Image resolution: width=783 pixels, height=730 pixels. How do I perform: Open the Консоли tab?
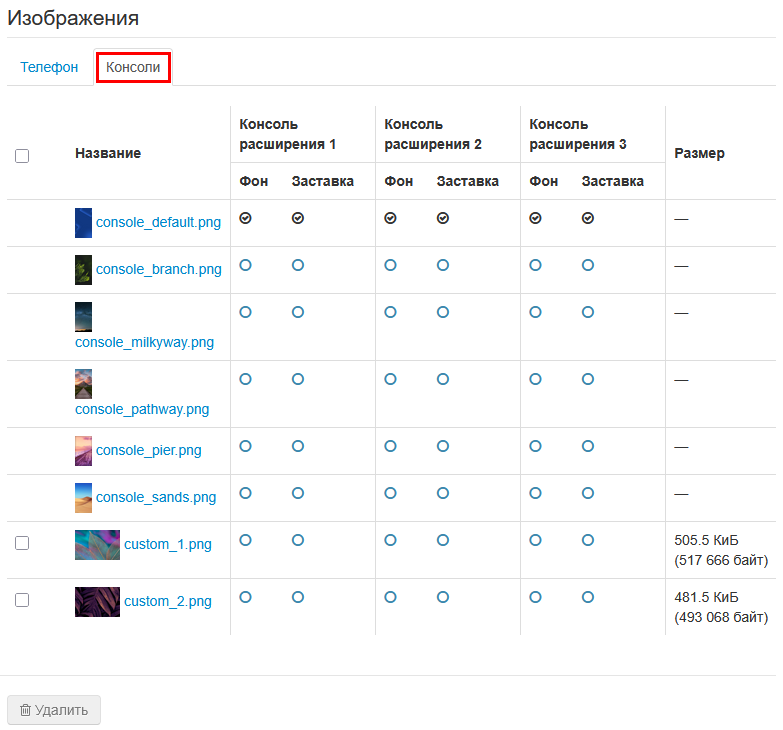click(x=133, y=67)
